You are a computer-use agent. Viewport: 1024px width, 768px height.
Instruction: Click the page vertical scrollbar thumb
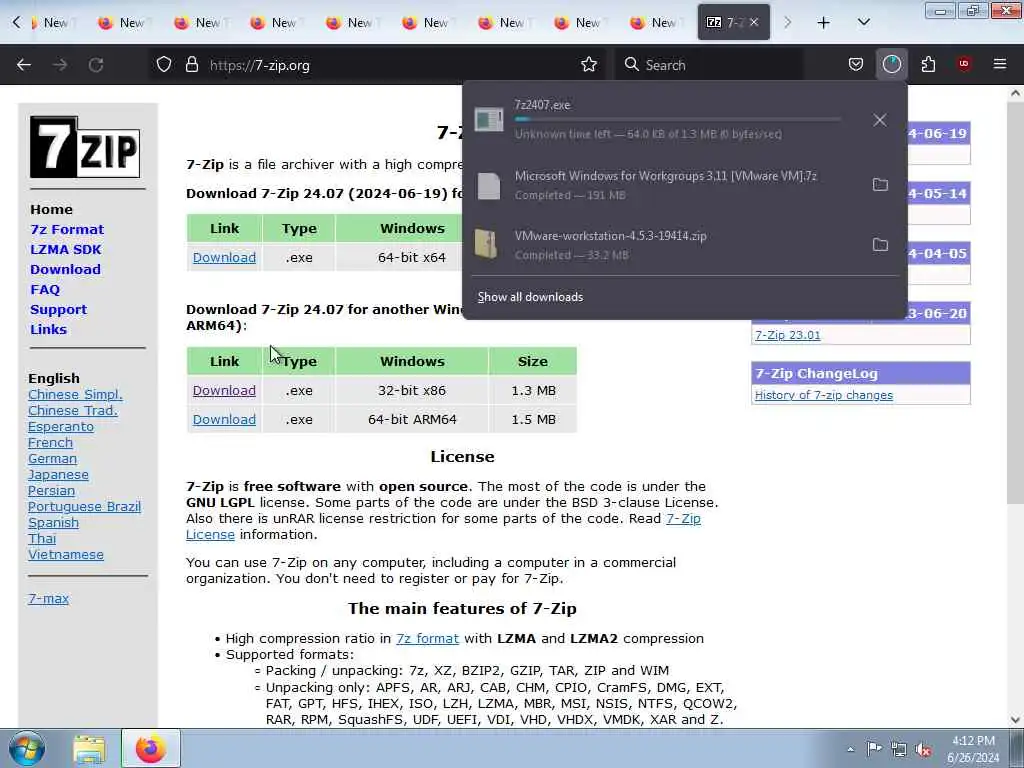[1015, 304]
